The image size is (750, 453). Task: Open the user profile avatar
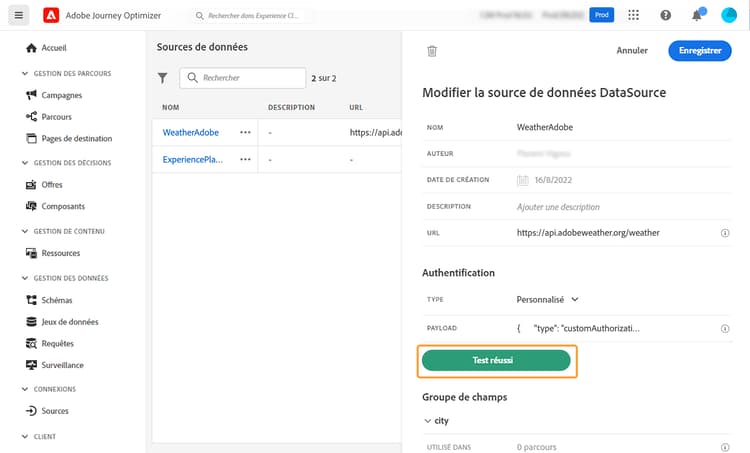(x=728, y=15)
